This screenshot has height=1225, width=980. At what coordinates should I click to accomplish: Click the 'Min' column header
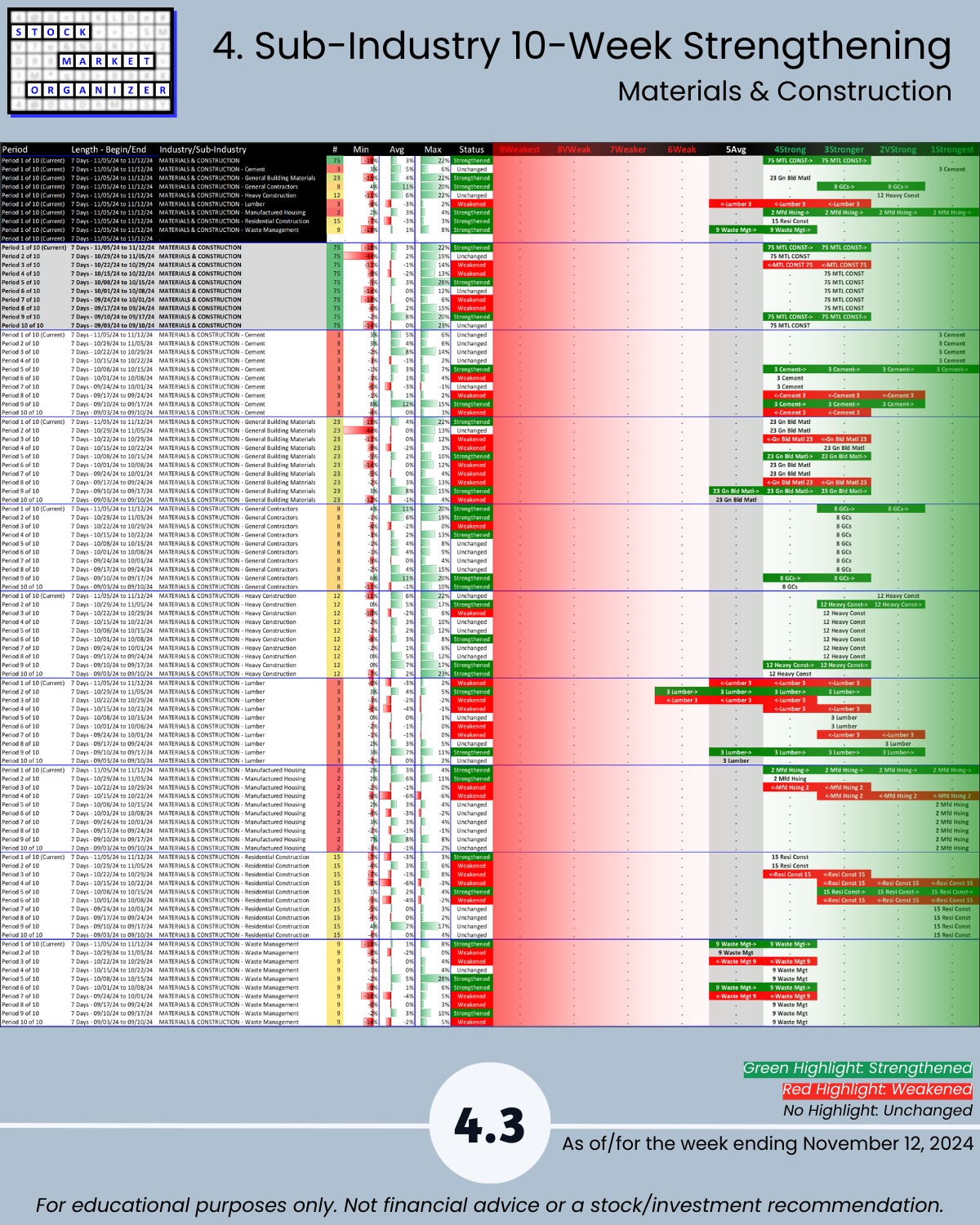(361, 149)
